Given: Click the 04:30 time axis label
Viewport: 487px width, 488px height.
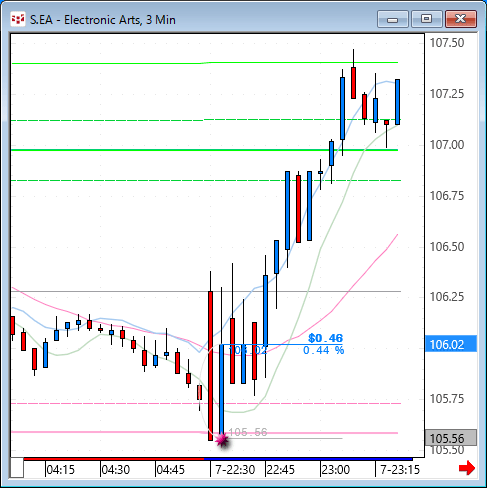Looking at the screenshot, I should point(115,470).
